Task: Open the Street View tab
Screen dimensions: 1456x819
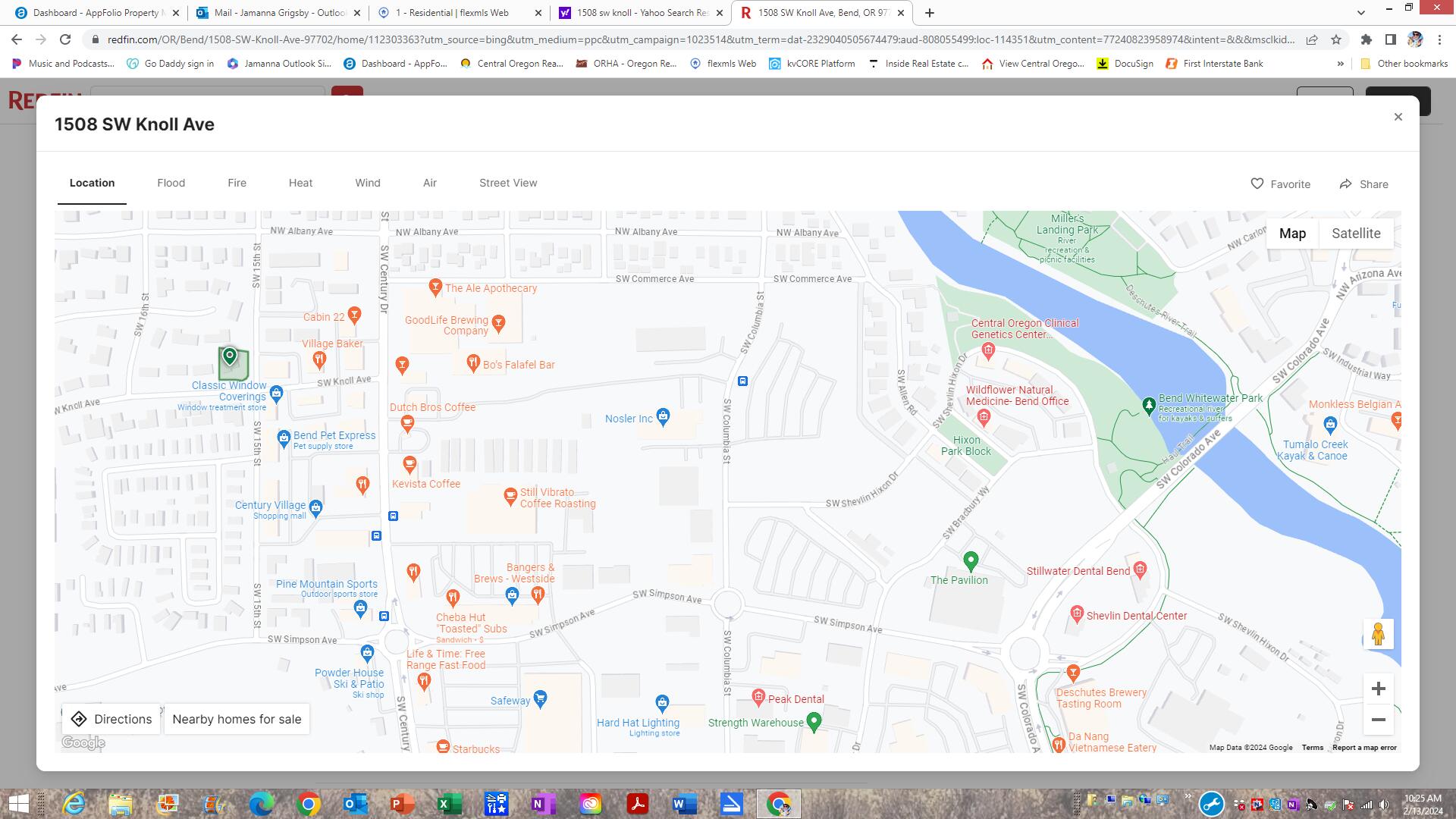Action: 508,183
